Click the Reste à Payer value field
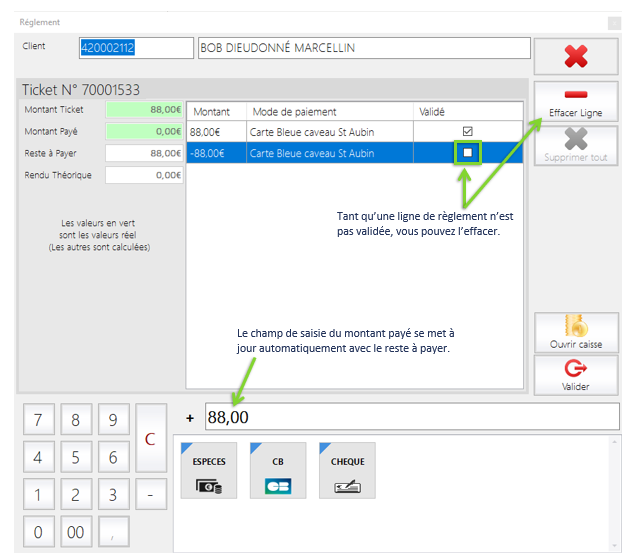Viewport: 635px width, 559px height. pyautogui.click(x=144, y=153)
